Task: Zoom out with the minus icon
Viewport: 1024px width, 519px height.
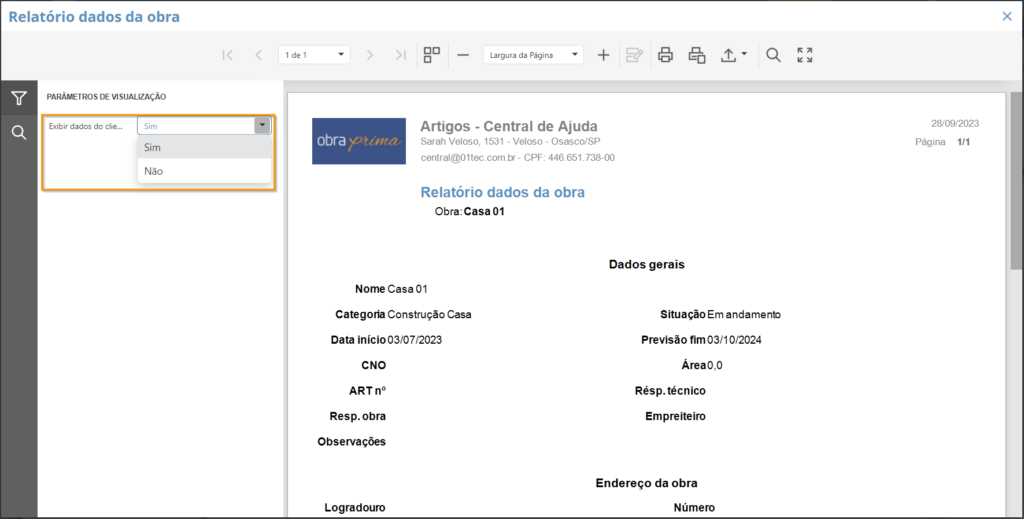Action: point(463,55)
